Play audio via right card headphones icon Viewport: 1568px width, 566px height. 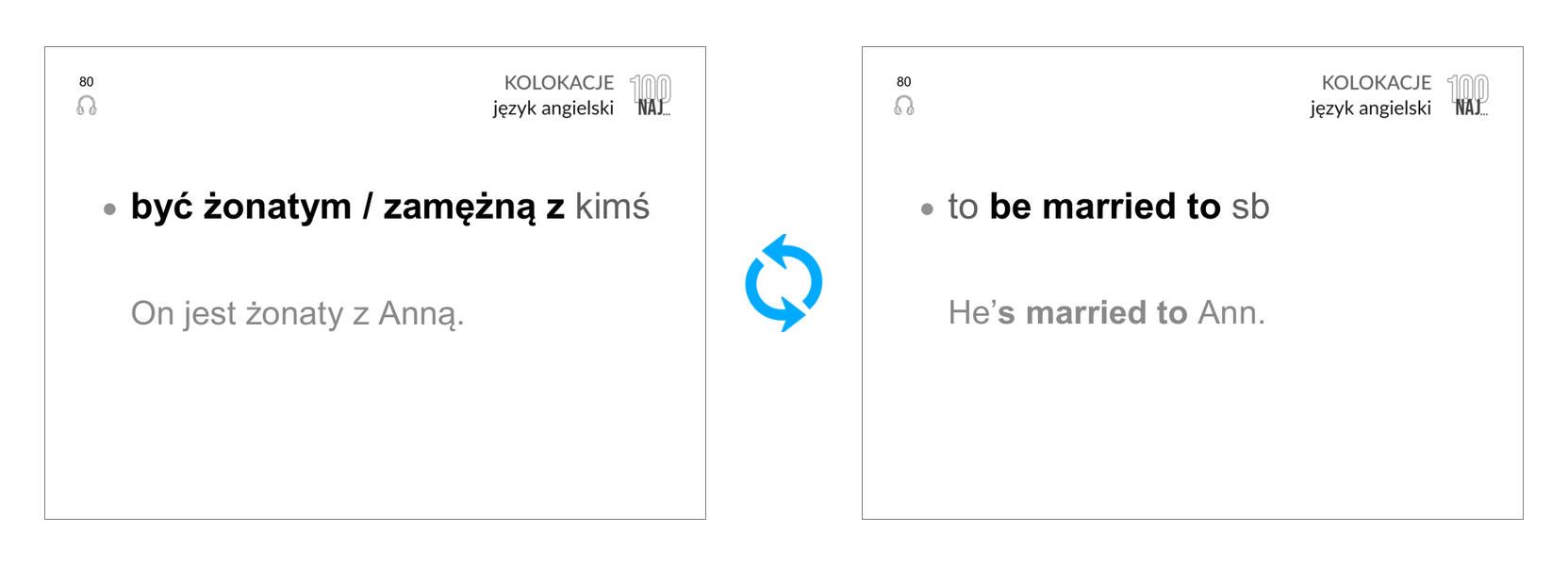point(904,106)
